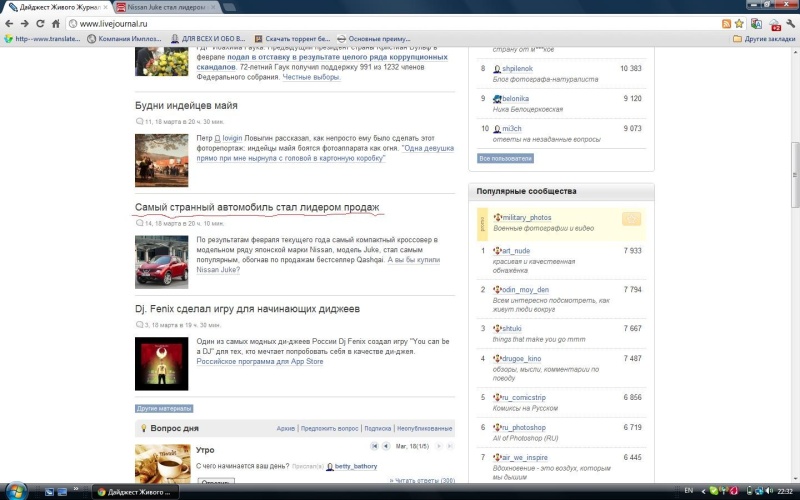This screenshot has height=500, width=800.
Task: Follow the Честные выборы link
Action: point(312,77)
